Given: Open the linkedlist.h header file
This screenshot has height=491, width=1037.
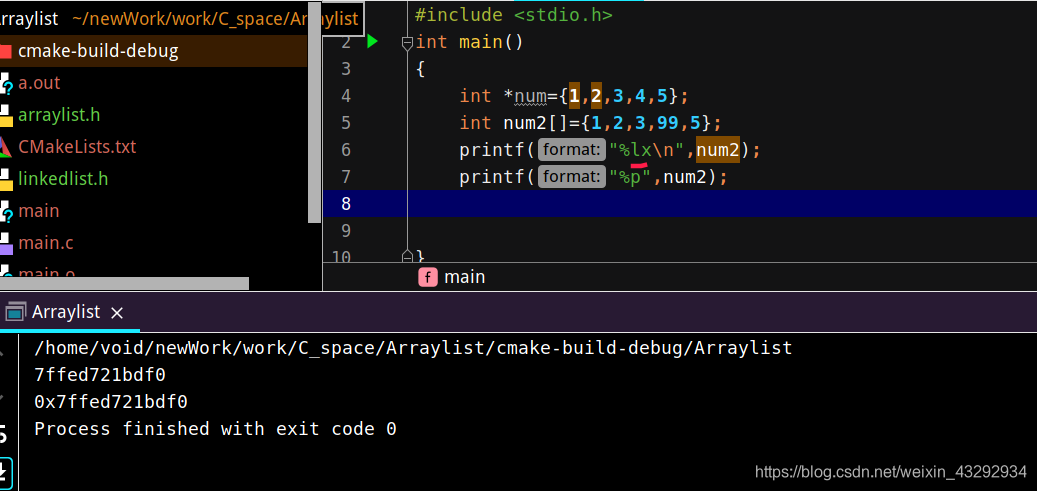Looking at the screenshot, I should pyautogui.click(x=63, y=179).
